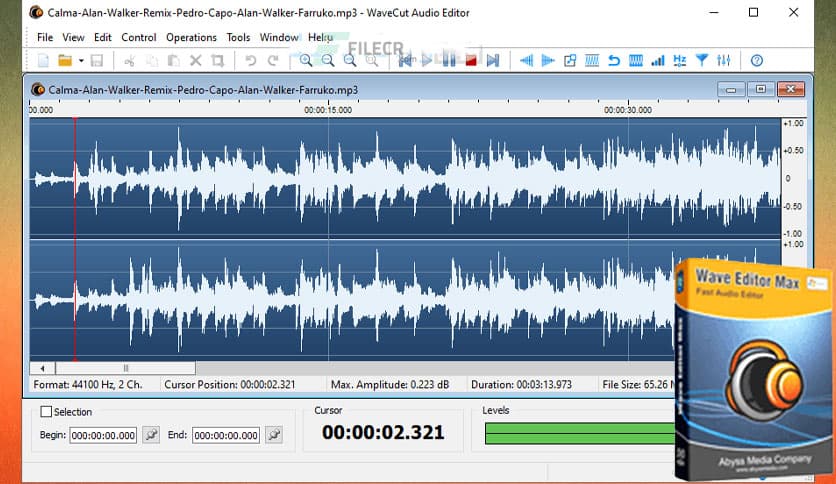The width and height of the screenshot is (836, 484).
Task: Click the green Levels meter bar
Action: (x=580, y=433)
